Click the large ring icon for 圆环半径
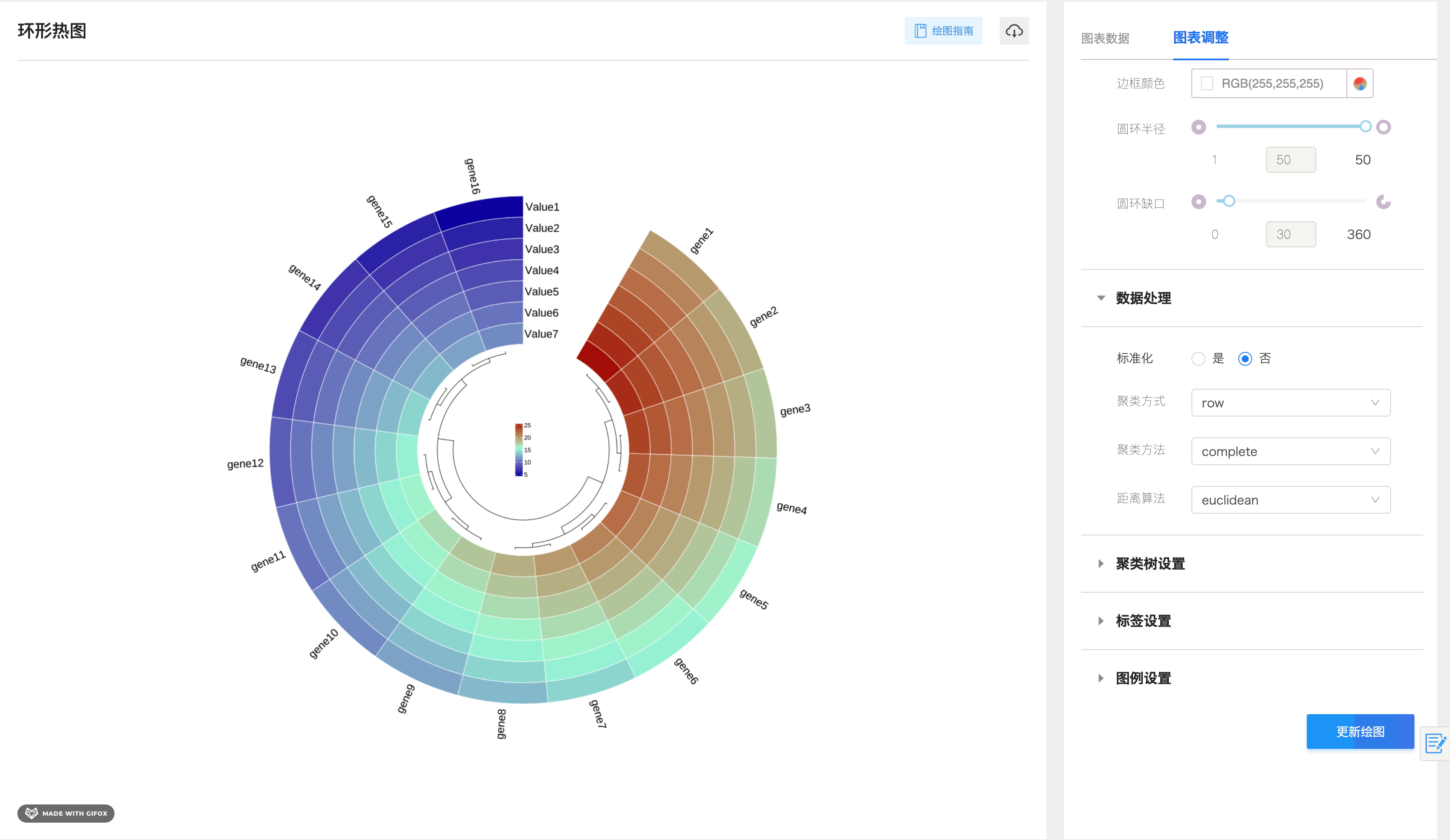 point(1383,127)
